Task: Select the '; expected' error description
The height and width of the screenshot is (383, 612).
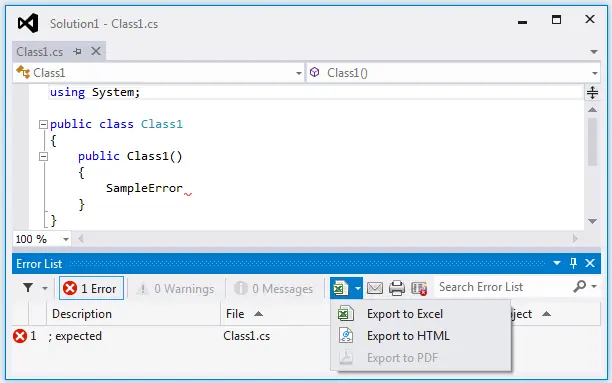Action: click(75, 336)
